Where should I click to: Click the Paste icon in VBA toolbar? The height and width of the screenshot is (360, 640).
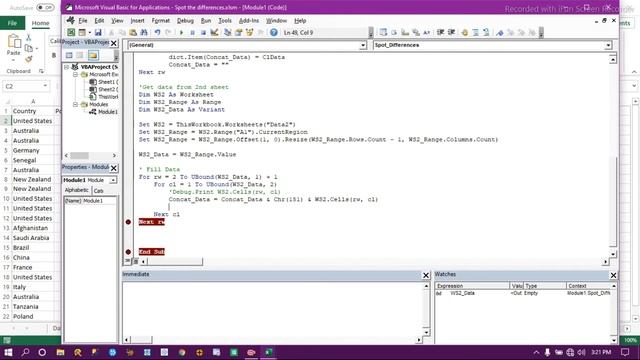[133, 32]
